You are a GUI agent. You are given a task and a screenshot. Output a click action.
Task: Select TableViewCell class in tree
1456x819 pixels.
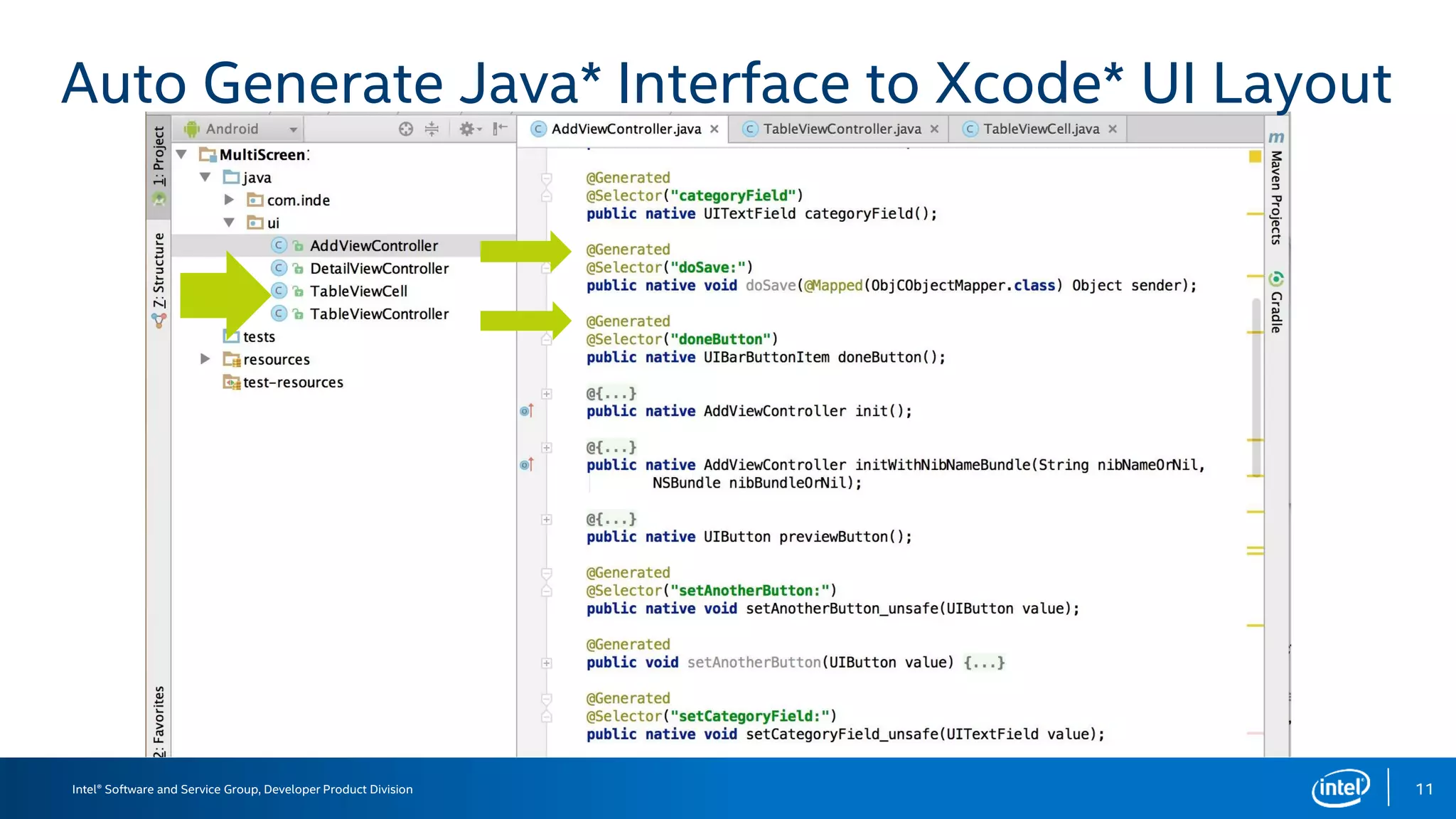click(x=358, y=291)
